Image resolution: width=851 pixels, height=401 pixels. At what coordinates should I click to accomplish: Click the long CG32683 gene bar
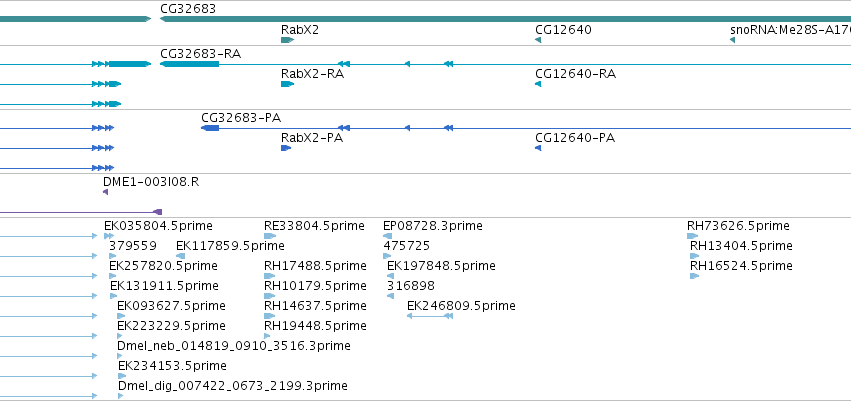[505, 19]
